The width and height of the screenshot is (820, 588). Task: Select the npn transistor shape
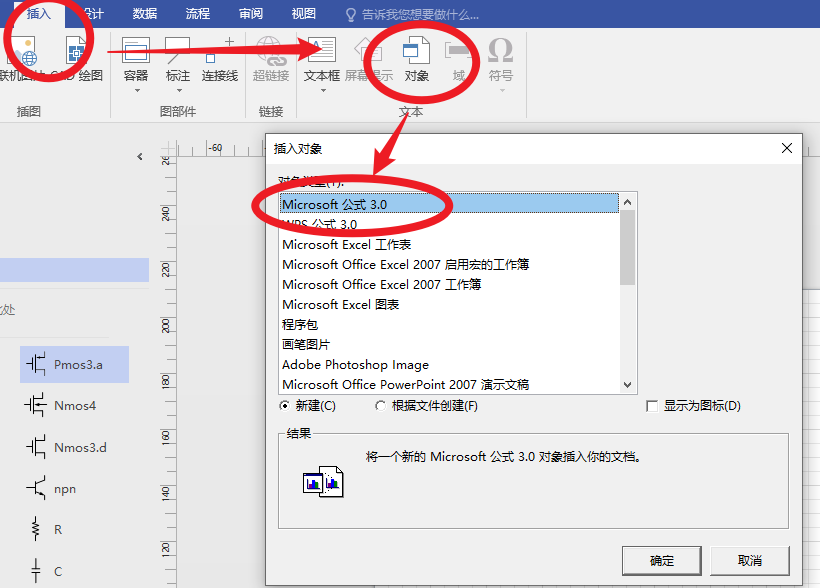point(51,489)
